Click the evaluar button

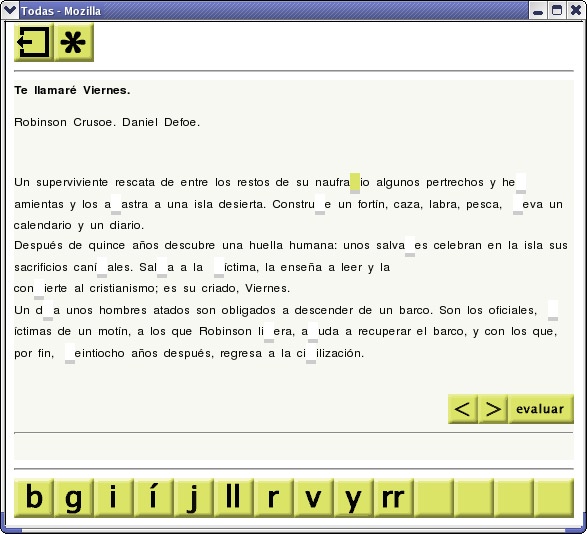[541, 409]
